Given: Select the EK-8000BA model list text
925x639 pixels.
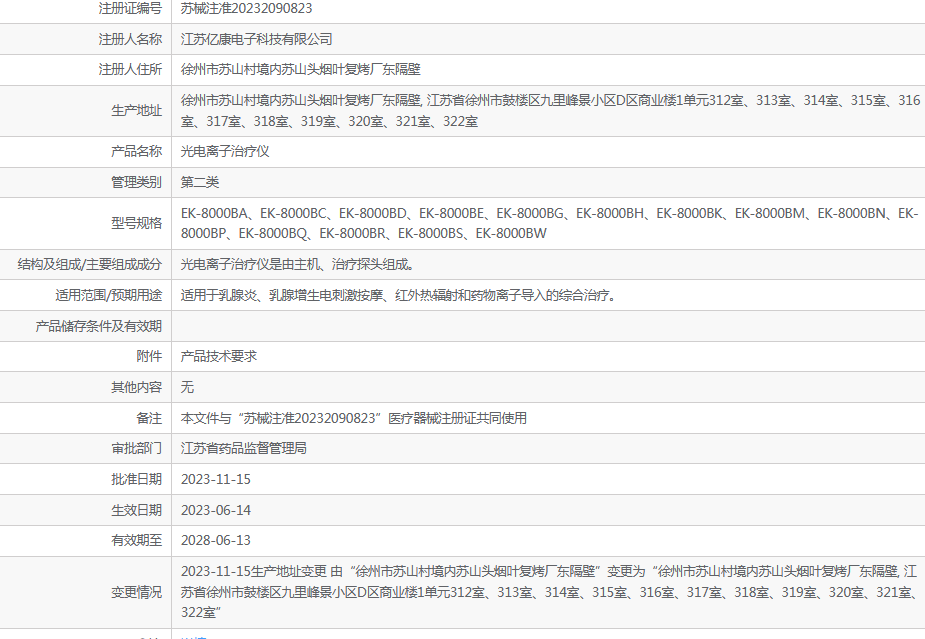Looking at the screenshot, I should pyautogui.click(x=549, y=223).
